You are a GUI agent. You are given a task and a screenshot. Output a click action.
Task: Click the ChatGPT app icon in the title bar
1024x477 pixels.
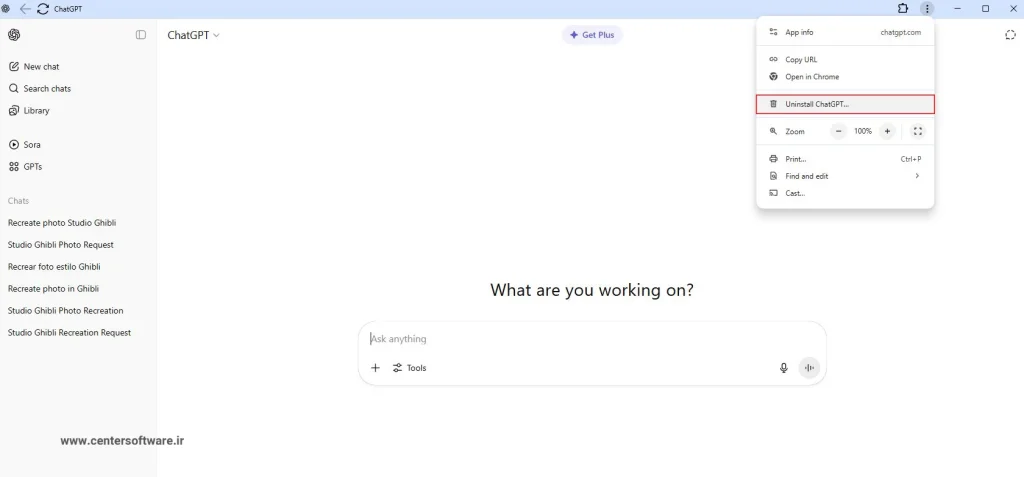pos(7,8)
